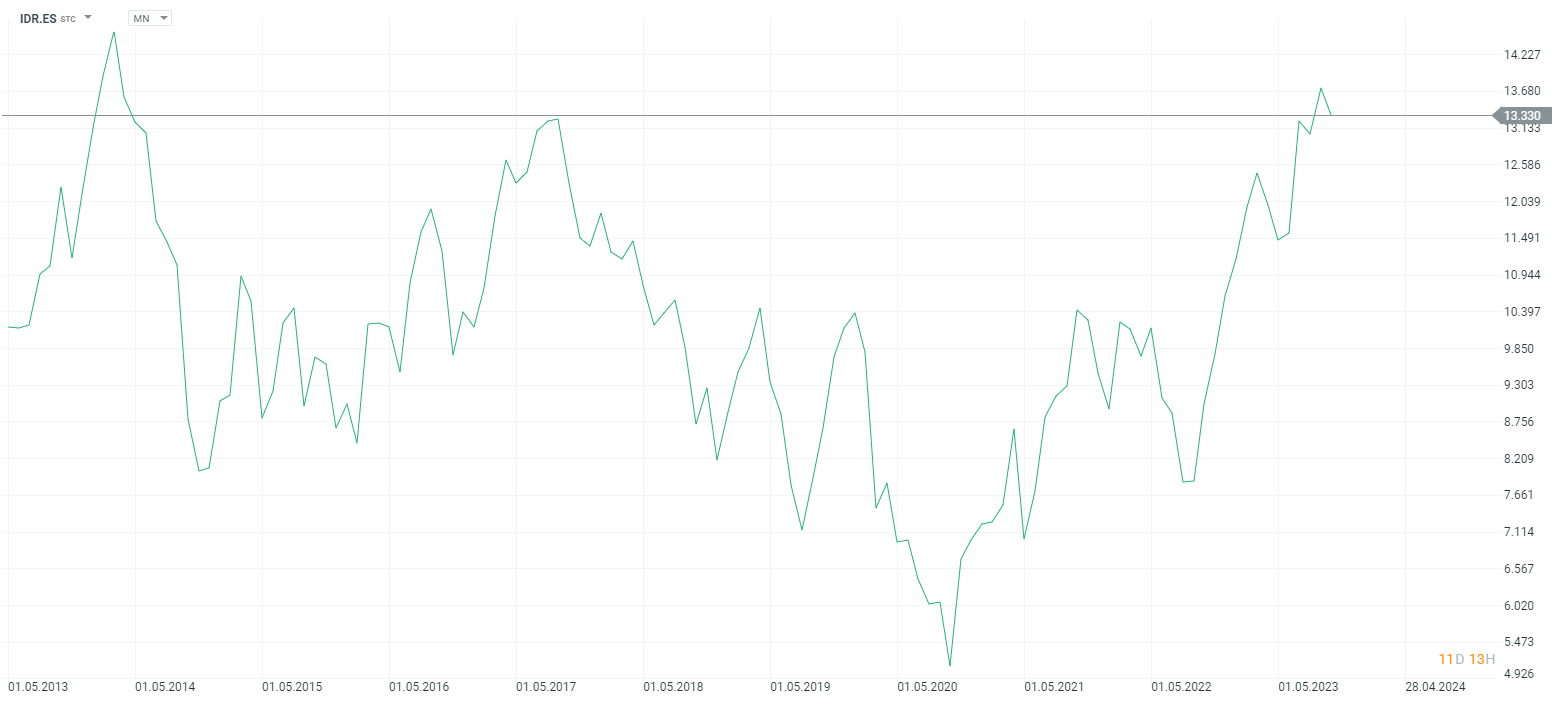Click the 01.05.2023 date axis label

coord(1308,687)
